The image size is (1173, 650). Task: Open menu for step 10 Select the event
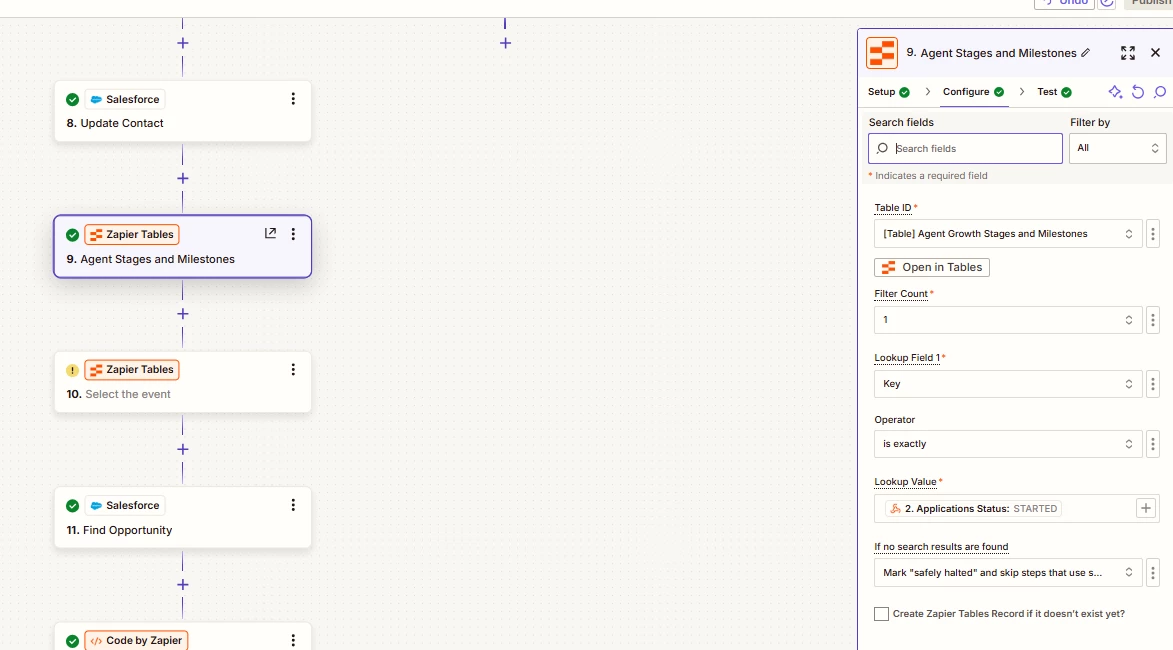293,370
